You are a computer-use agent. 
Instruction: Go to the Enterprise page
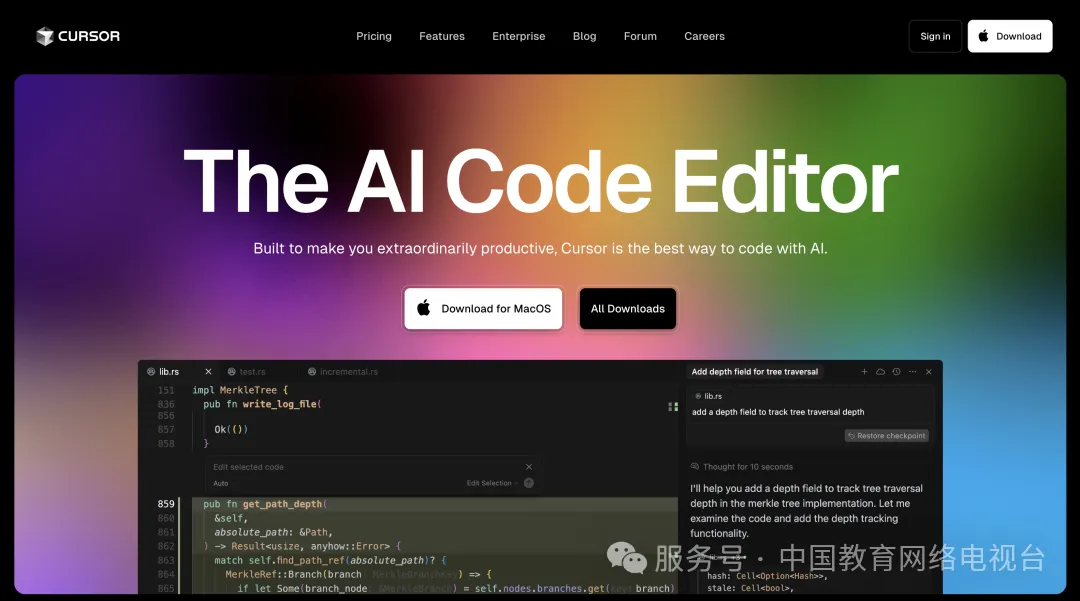(519, 36)
